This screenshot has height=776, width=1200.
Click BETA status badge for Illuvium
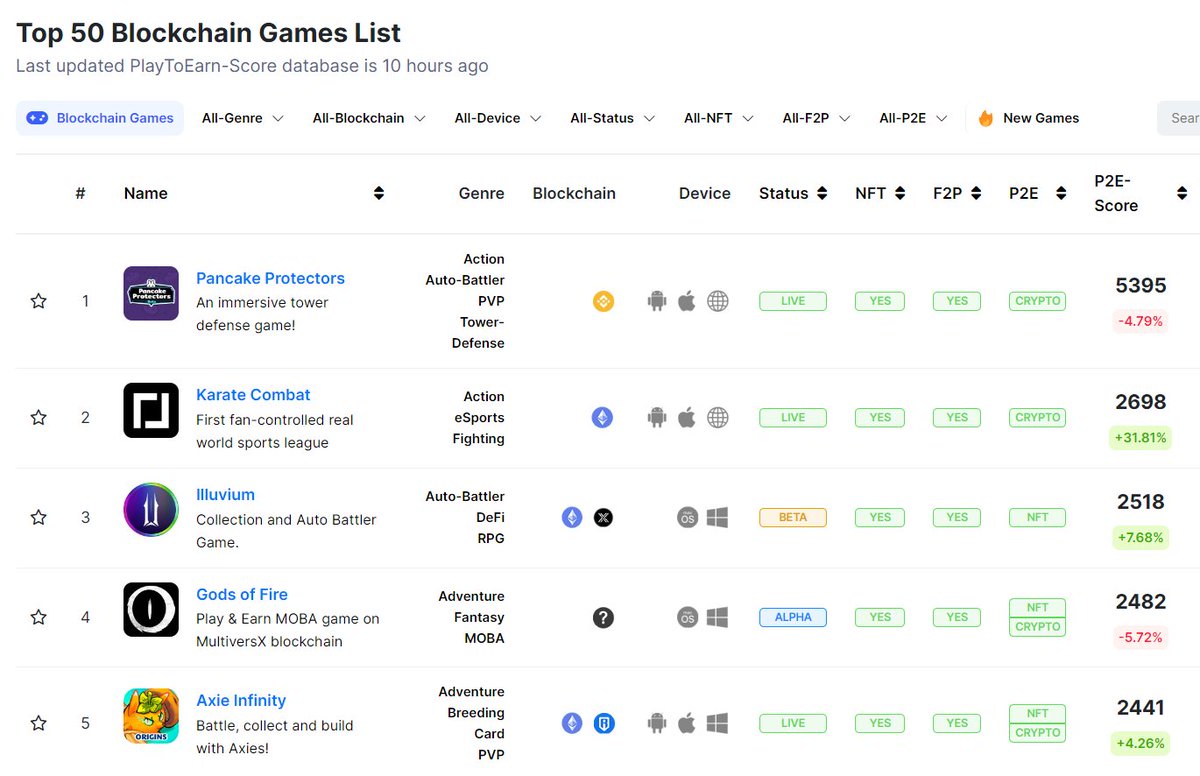(x=793, y=518)
